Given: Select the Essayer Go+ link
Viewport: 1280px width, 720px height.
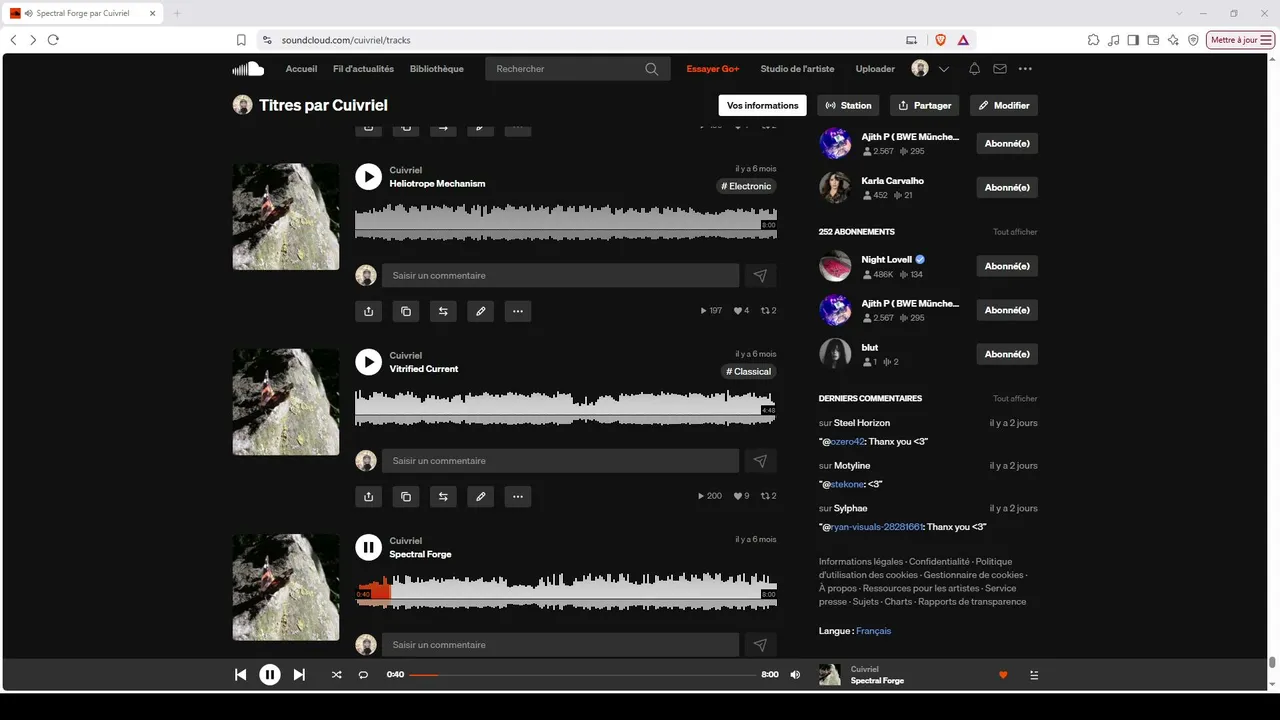Looking at the screenshot, I should (713, 69).
